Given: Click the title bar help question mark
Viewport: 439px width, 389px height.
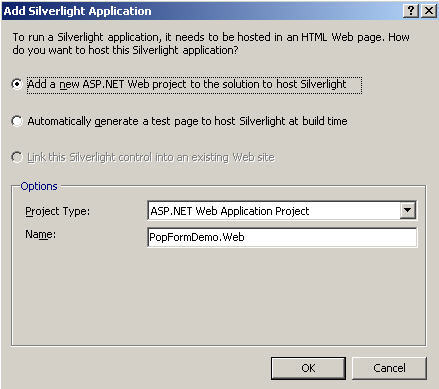Looking at the screenshot, I should (x=411, y=11).
